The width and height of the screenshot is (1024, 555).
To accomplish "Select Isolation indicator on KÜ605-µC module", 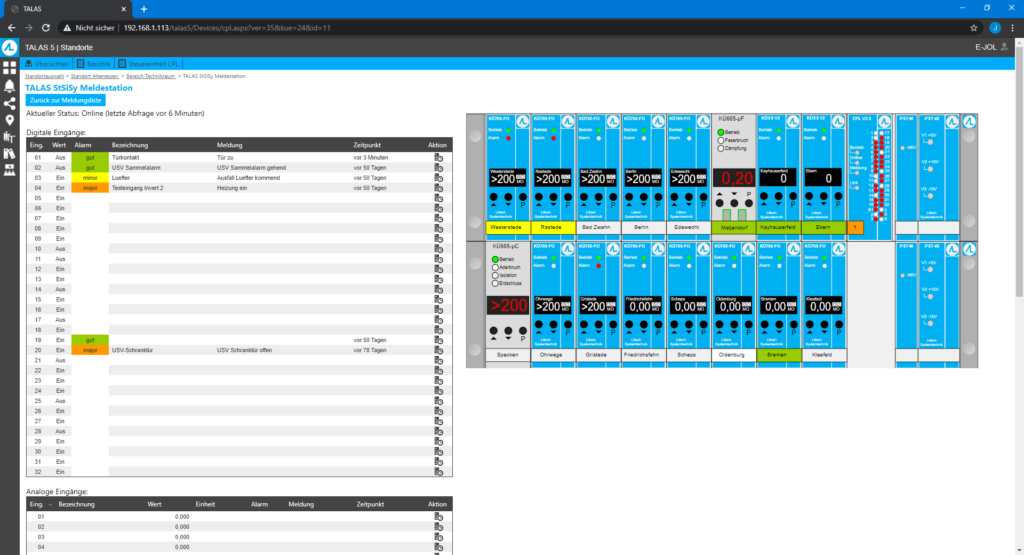I will point(495,276).
